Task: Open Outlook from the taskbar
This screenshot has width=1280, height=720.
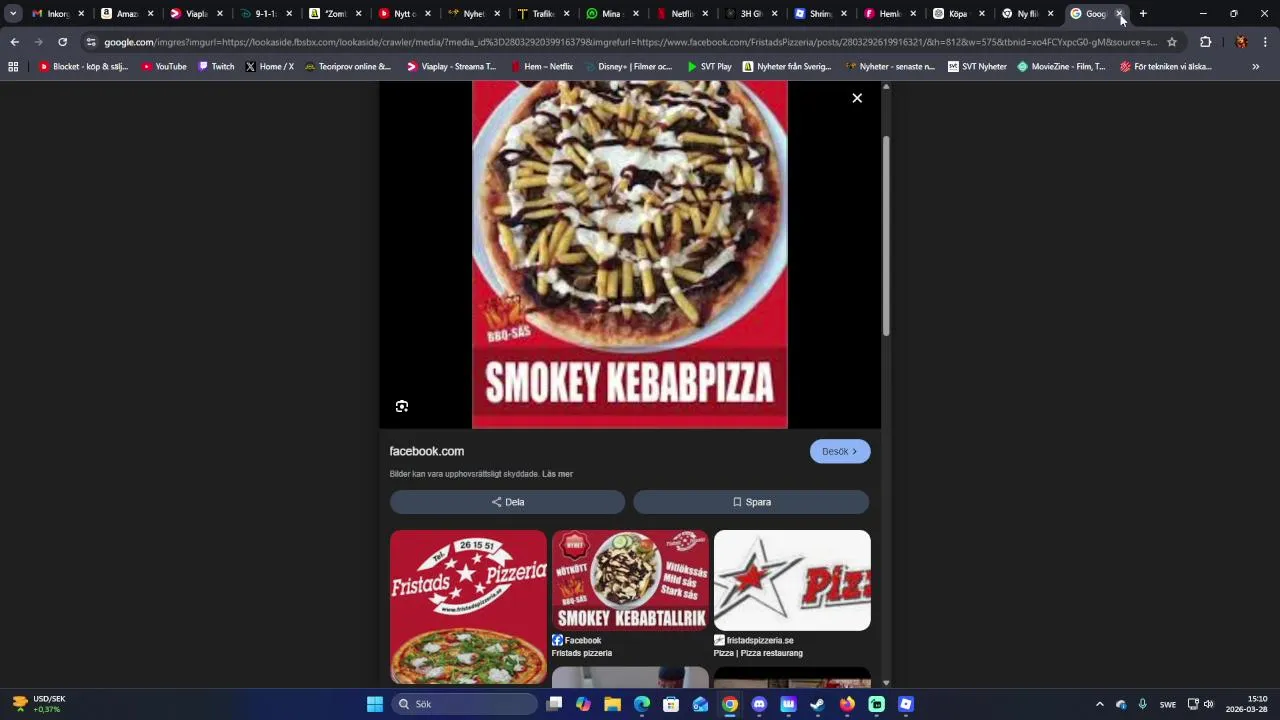Action: click(x=700, y=704)
